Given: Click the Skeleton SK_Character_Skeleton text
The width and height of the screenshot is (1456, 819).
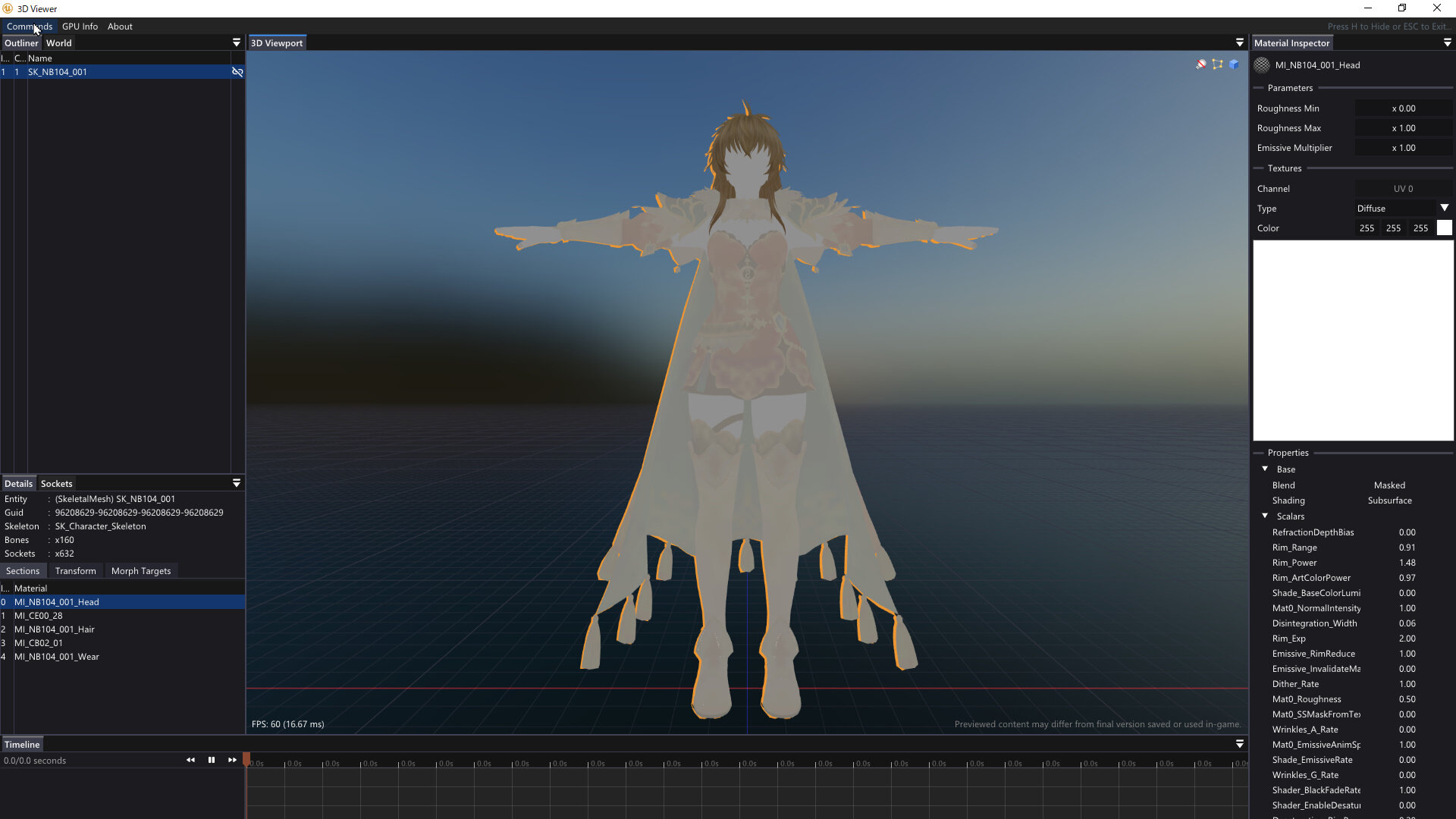Looking at the screenshot, I should (100, 526).
